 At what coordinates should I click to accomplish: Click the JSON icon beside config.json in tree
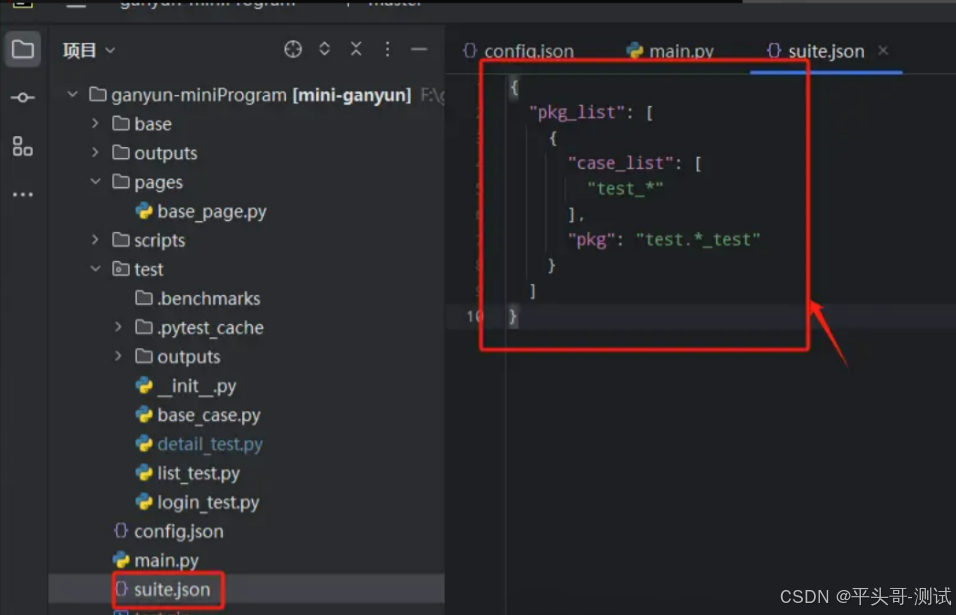(121, 531)
